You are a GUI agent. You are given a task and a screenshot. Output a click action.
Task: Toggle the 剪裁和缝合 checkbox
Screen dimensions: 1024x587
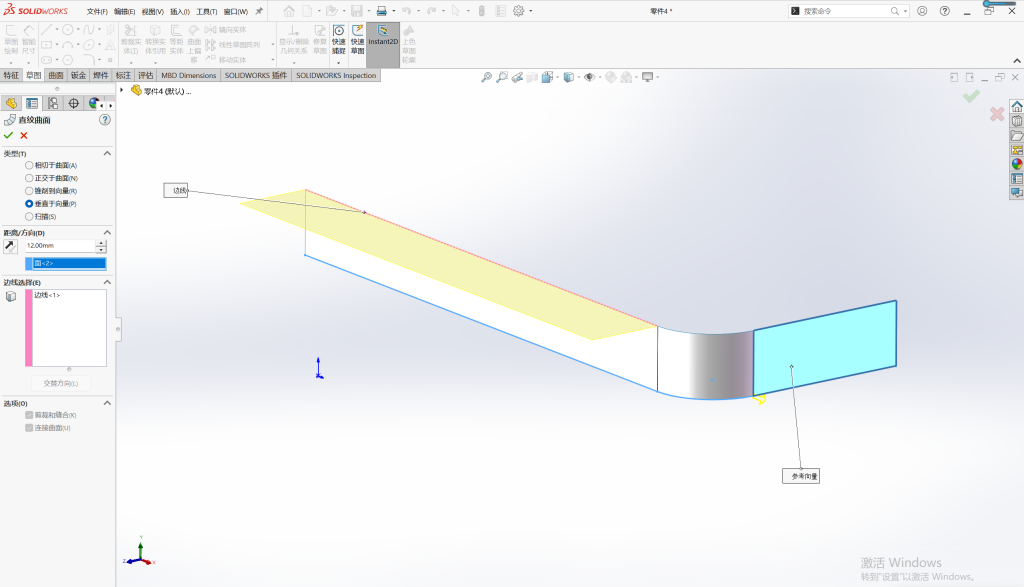tap(29, 415)
